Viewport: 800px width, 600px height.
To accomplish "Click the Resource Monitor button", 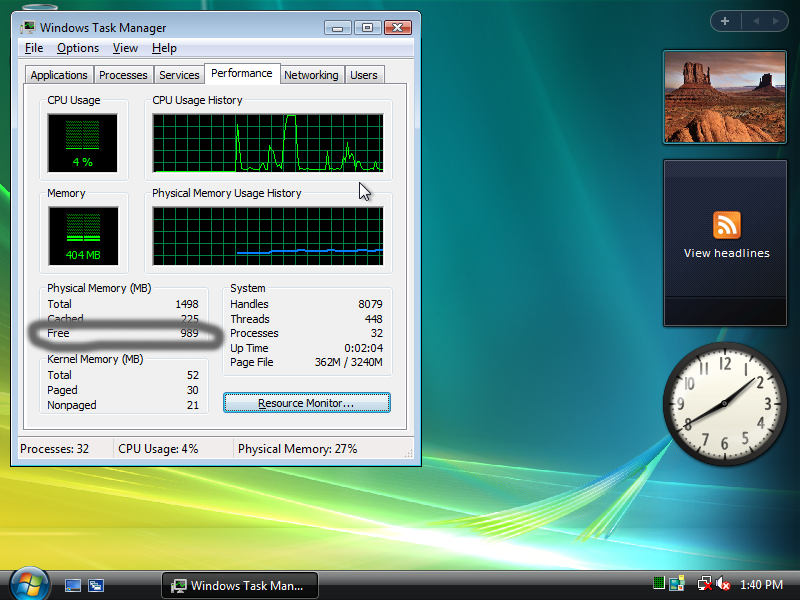I will (307, 403).
